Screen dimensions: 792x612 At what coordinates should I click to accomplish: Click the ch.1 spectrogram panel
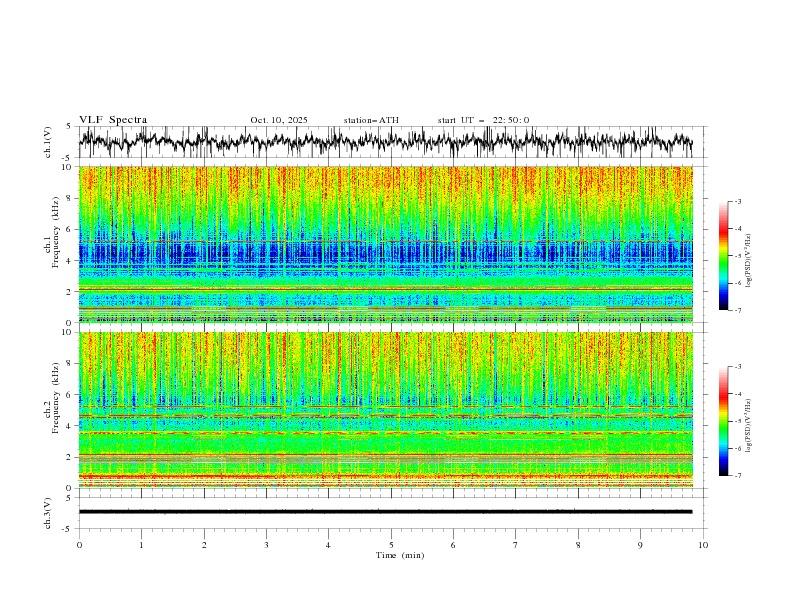click(385, 244)
